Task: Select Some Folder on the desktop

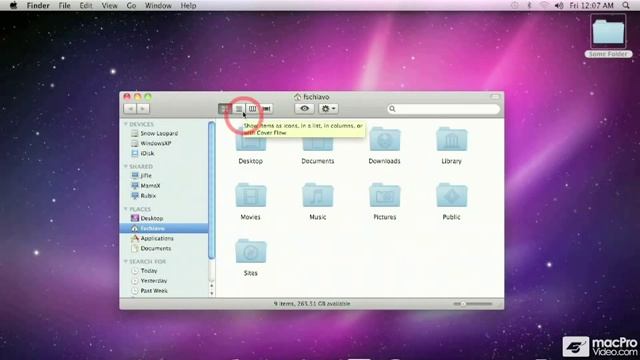Action: [x=608, y=36]
